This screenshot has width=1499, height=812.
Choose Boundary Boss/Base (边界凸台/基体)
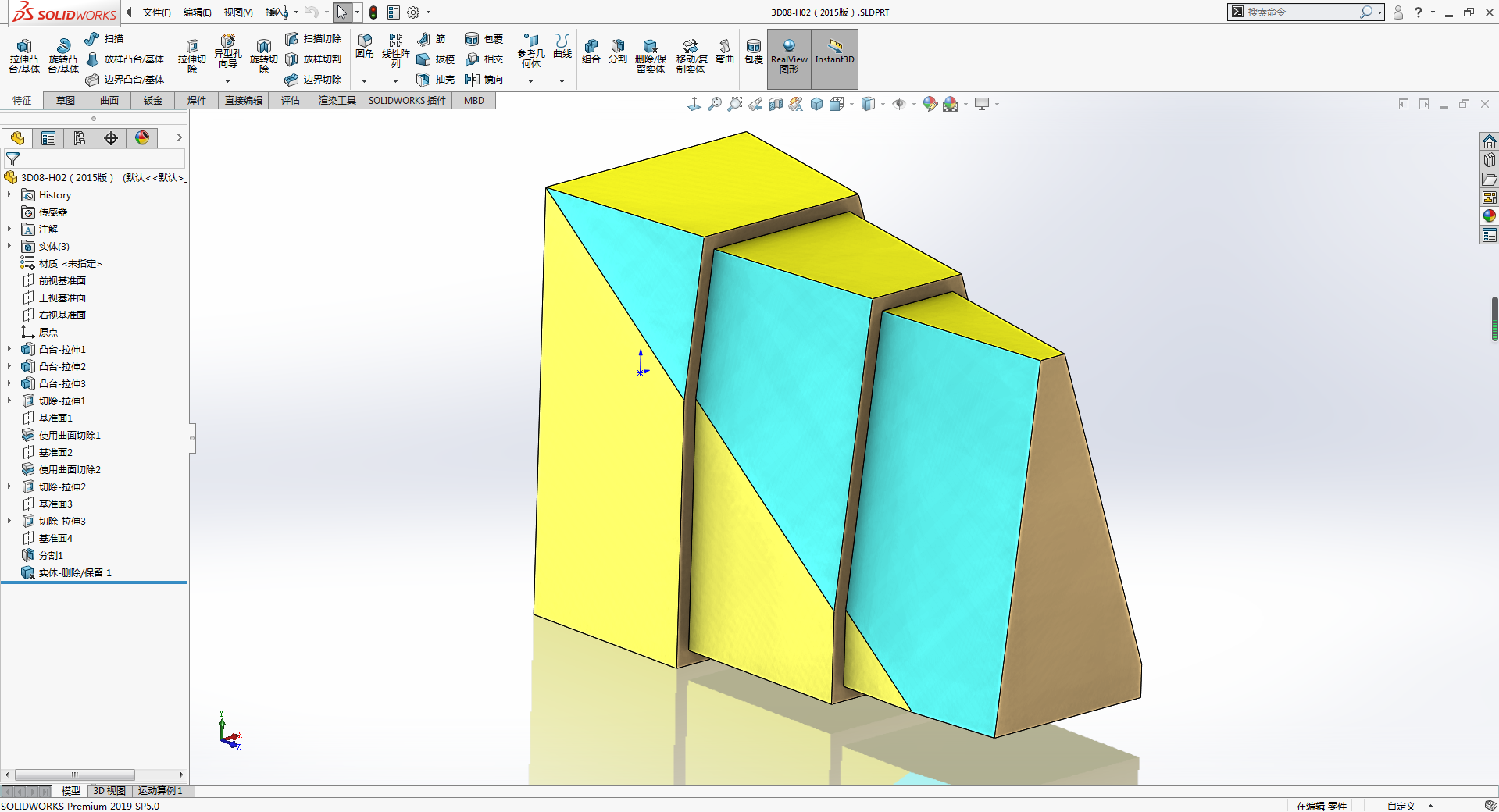(125, 79)
